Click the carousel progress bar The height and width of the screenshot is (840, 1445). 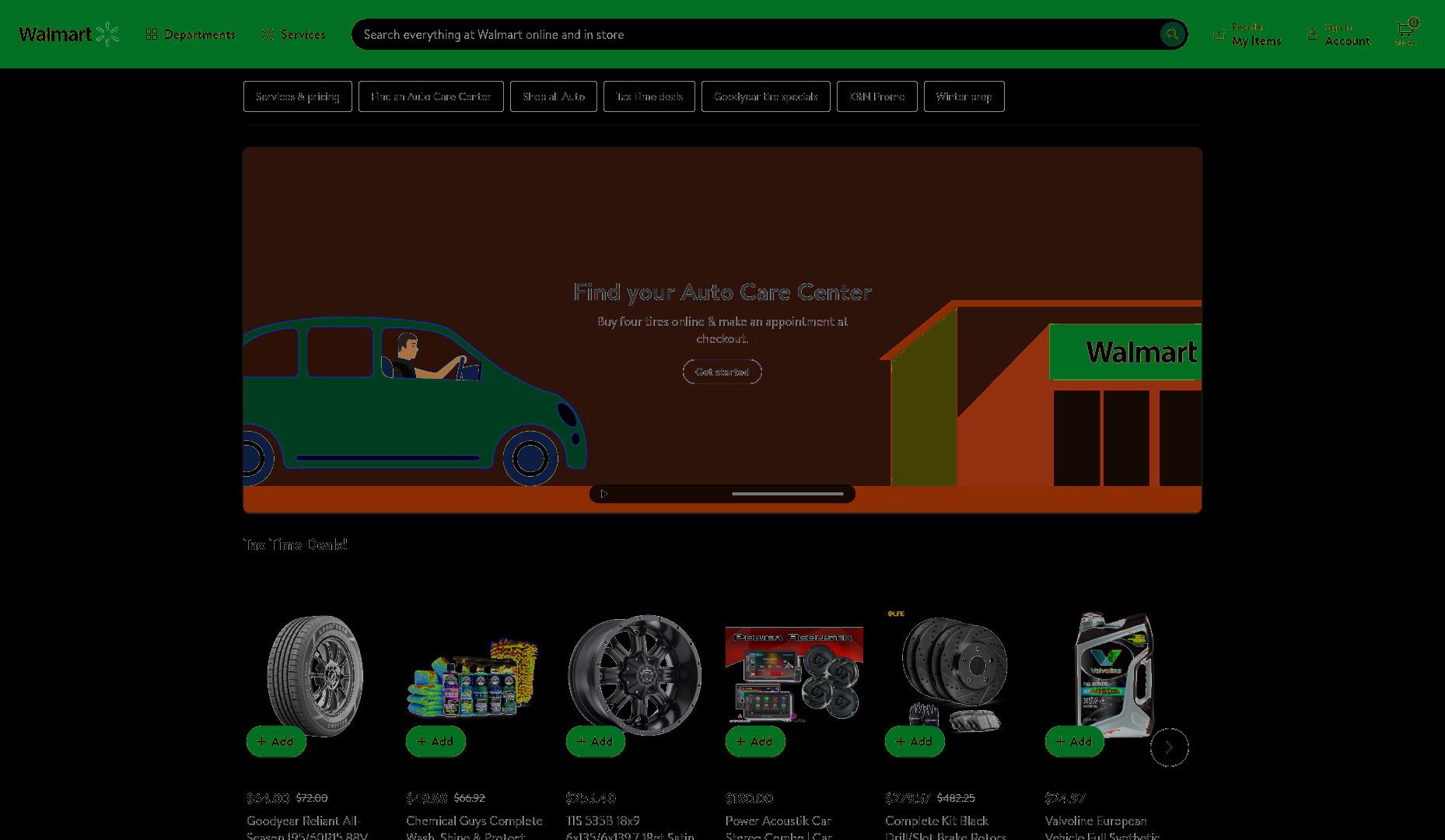[x=787, y=494]
